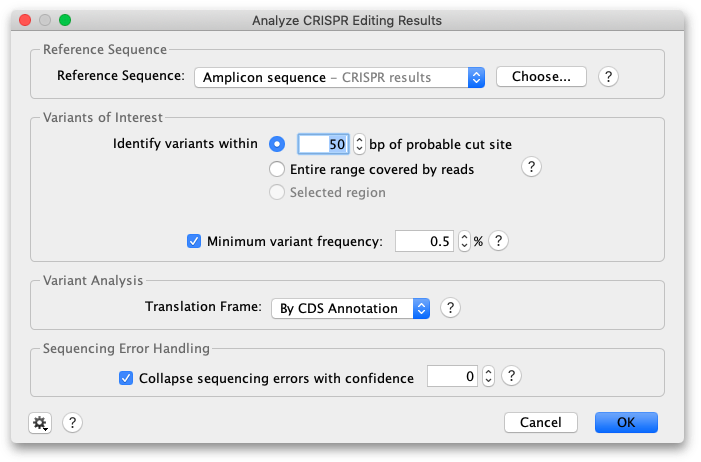
Task: Confirm with the OK button
Action: click(626, 422)
